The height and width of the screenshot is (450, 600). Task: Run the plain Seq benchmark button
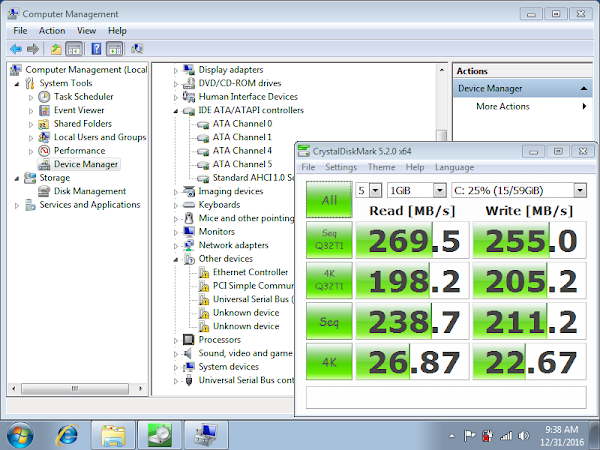pyautogui.click(x=329, y=321)
